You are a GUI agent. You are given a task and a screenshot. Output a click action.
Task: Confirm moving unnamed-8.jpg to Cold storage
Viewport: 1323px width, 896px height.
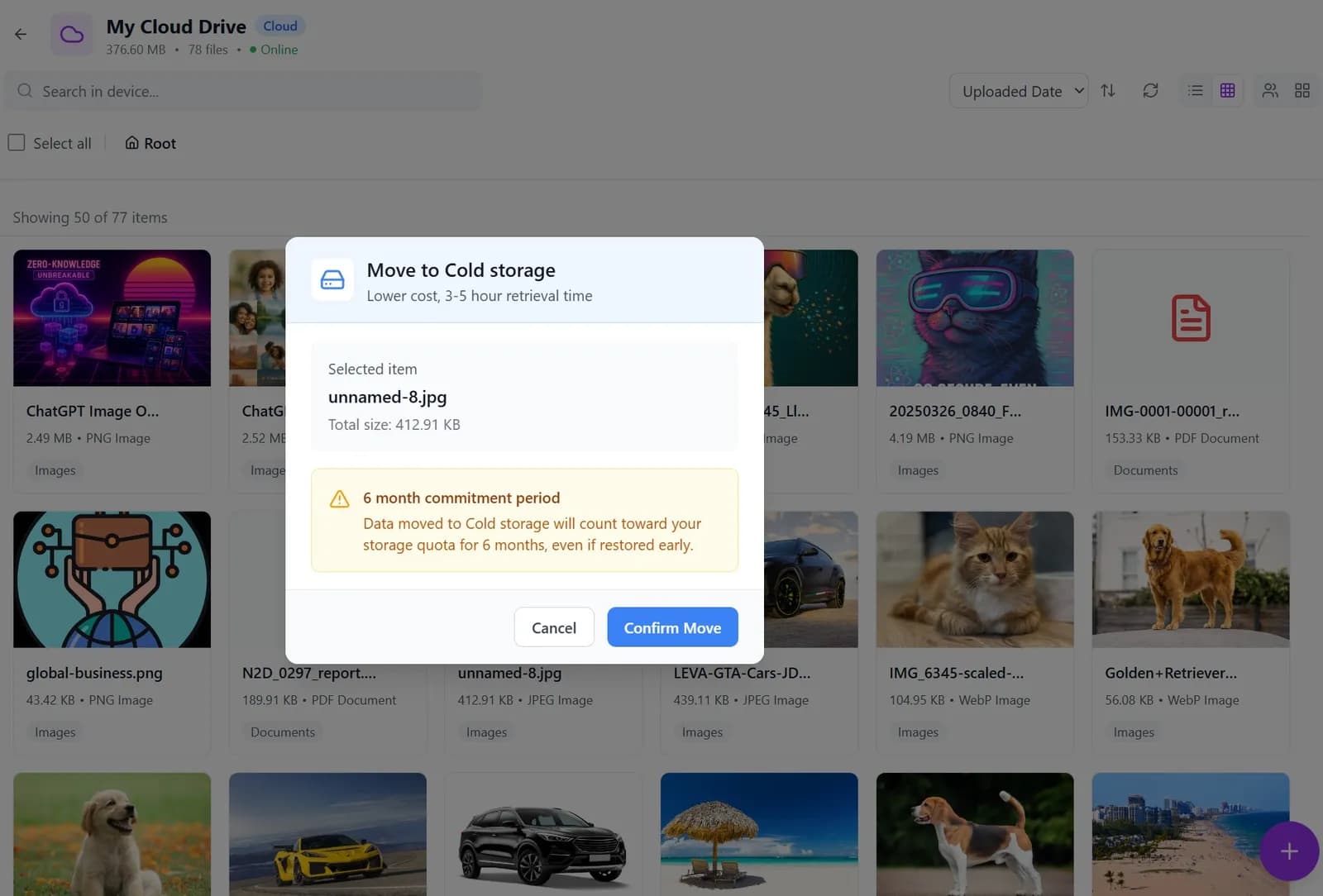(672, 627)
